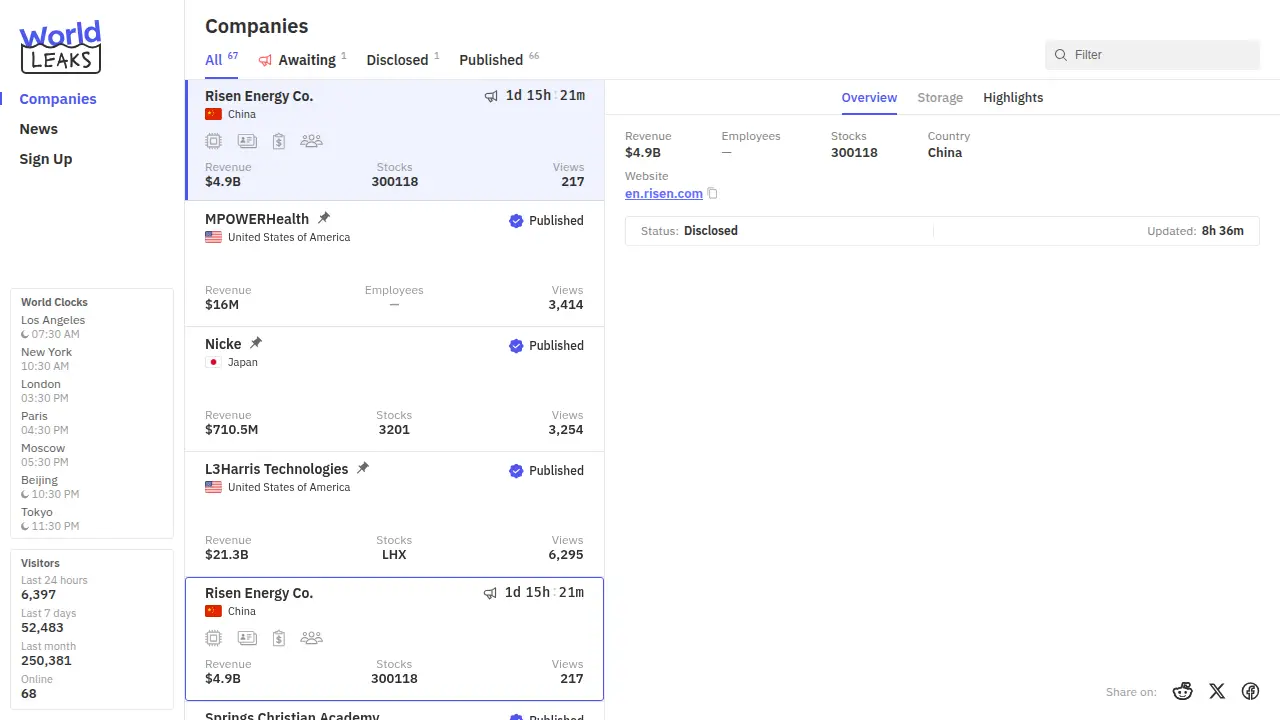Open the en.risen.com website link
This screenshot has height=720, width=1280.
(x=664, y=194)
